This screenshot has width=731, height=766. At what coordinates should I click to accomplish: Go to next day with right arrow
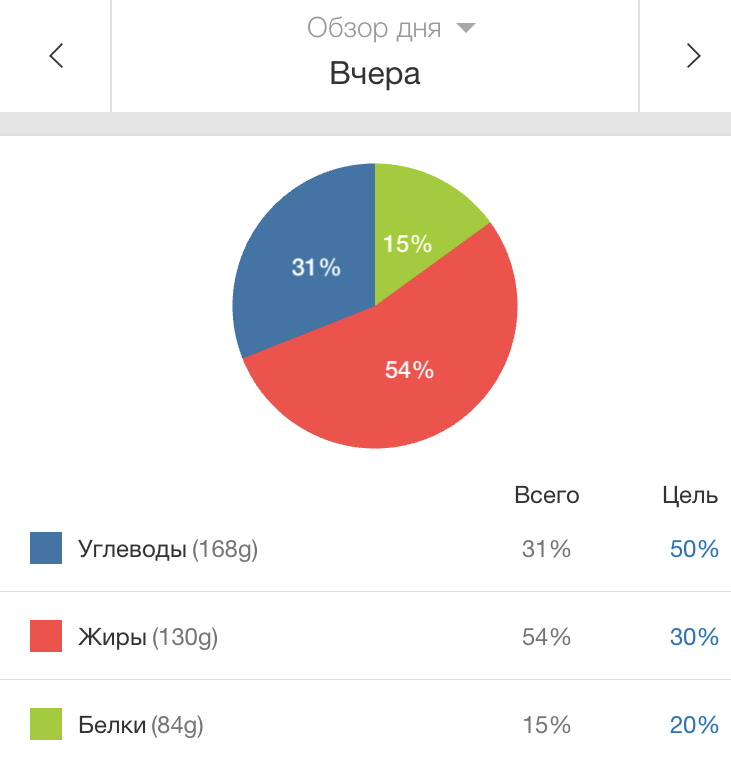tap(693, 56)
